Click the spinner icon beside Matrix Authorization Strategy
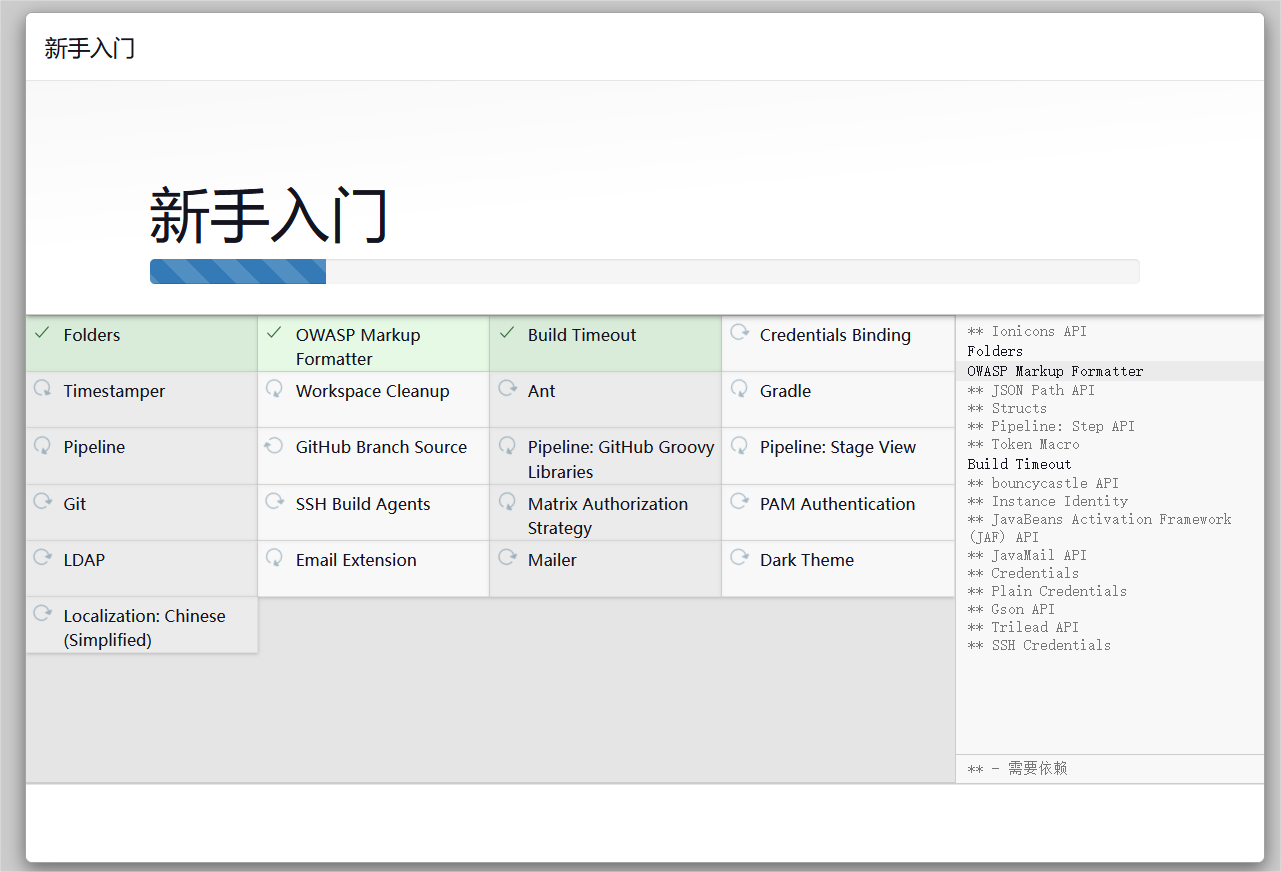This screenshot has width=1281, height=872. click(507, 501)
